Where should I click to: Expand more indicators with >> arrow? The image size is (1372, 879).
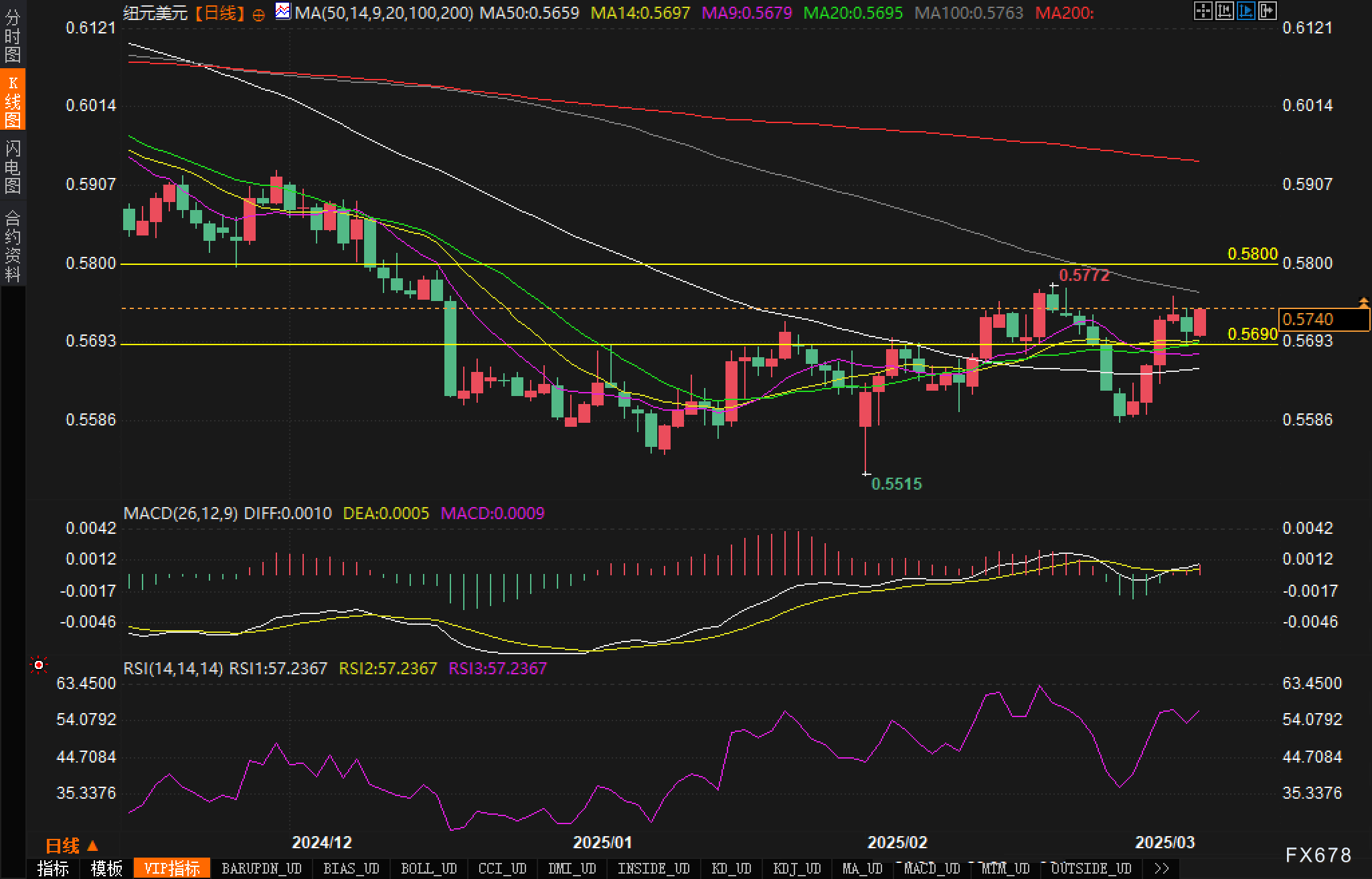pyautogui.click(x=1162, y=868)
